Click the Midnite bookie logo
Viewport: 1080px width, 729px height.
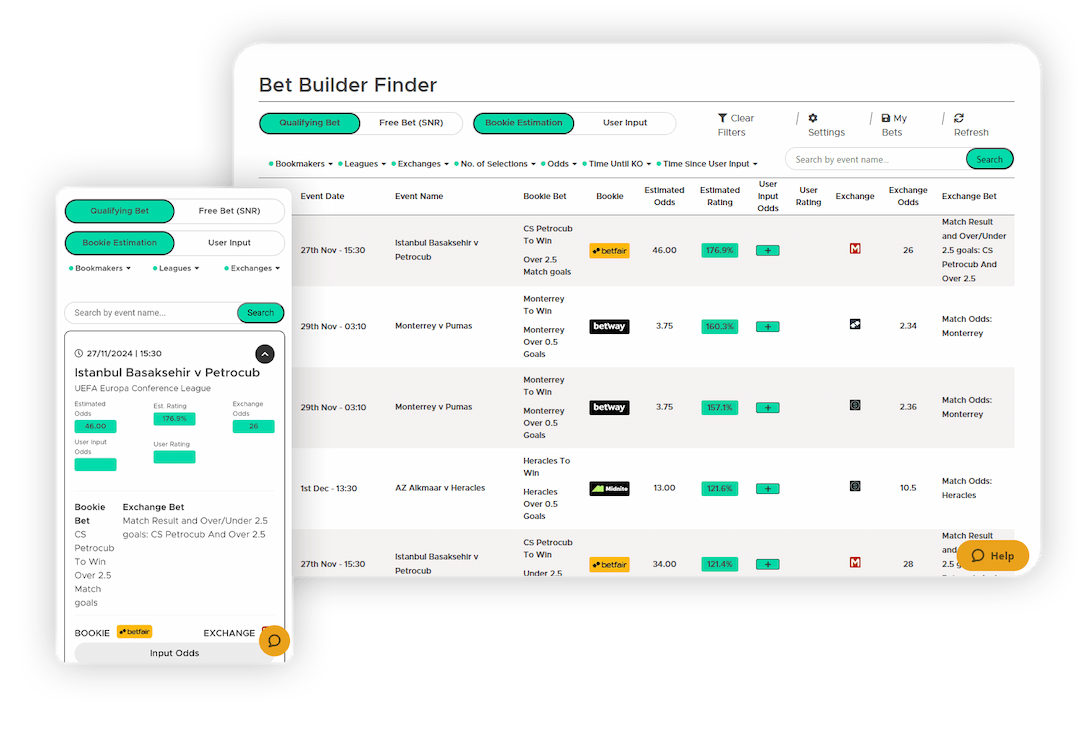pyautogui.click(x=609, y=489)
